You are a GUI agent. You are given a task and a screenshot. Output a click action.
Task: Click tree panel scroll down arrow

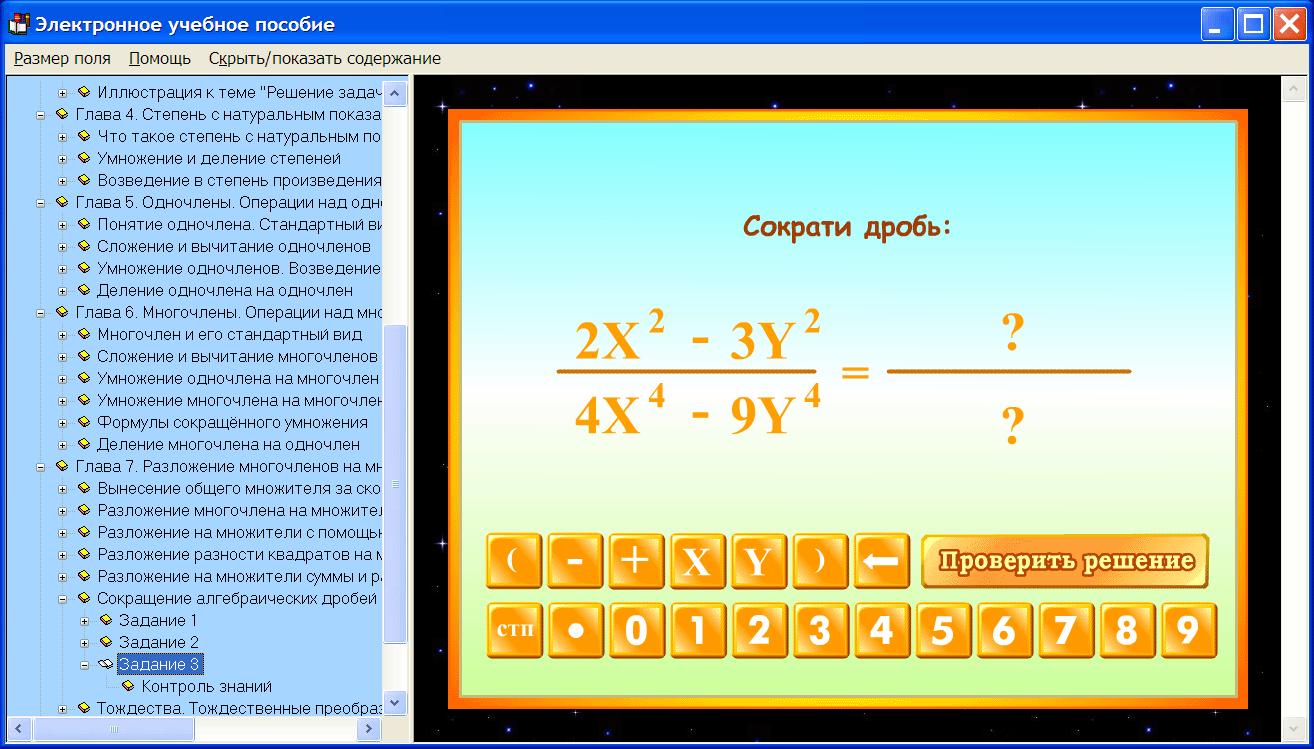point(396,703)
